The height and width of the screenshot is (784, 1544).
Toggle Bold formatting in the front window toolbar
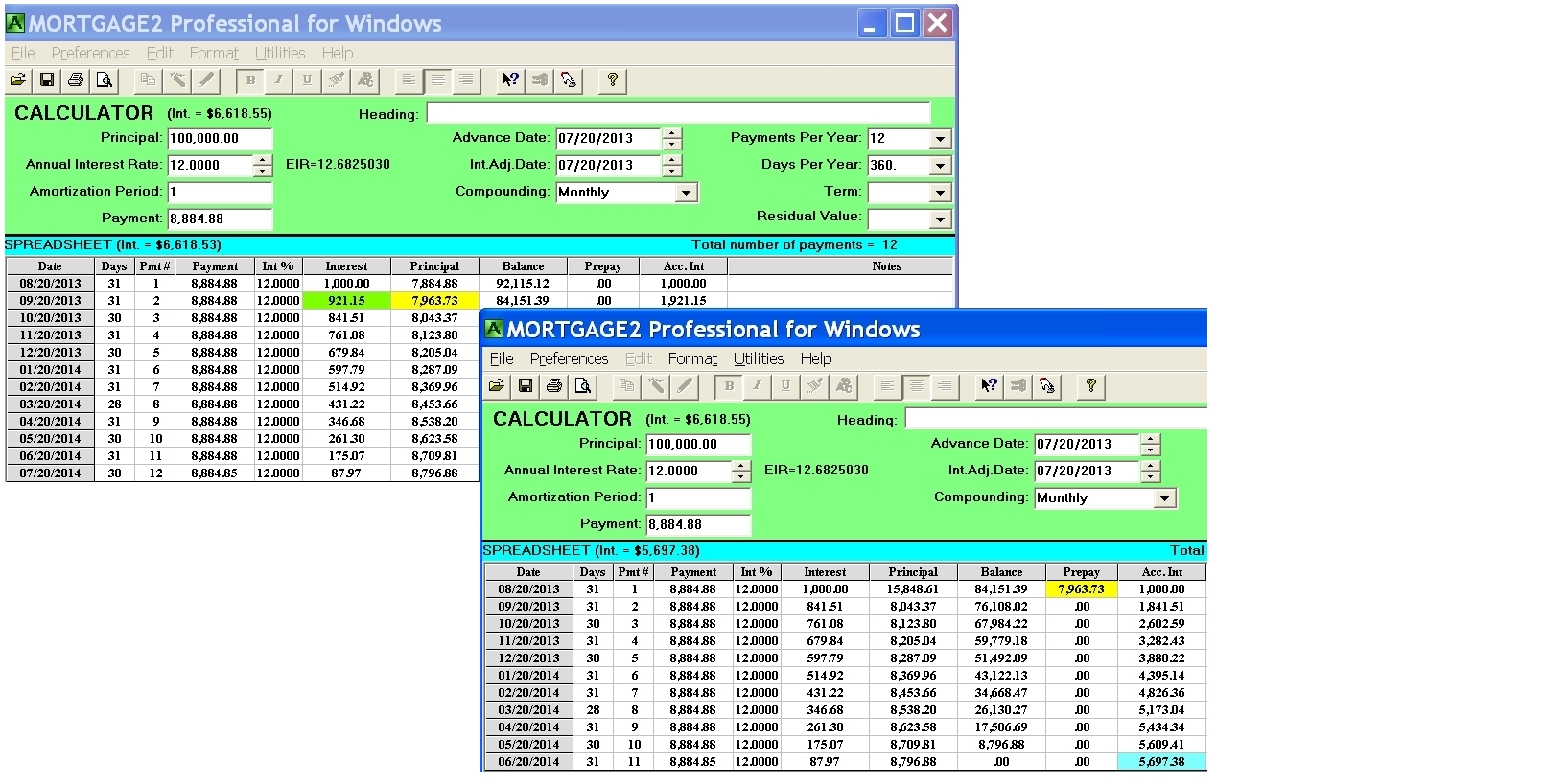pos(729,386)
